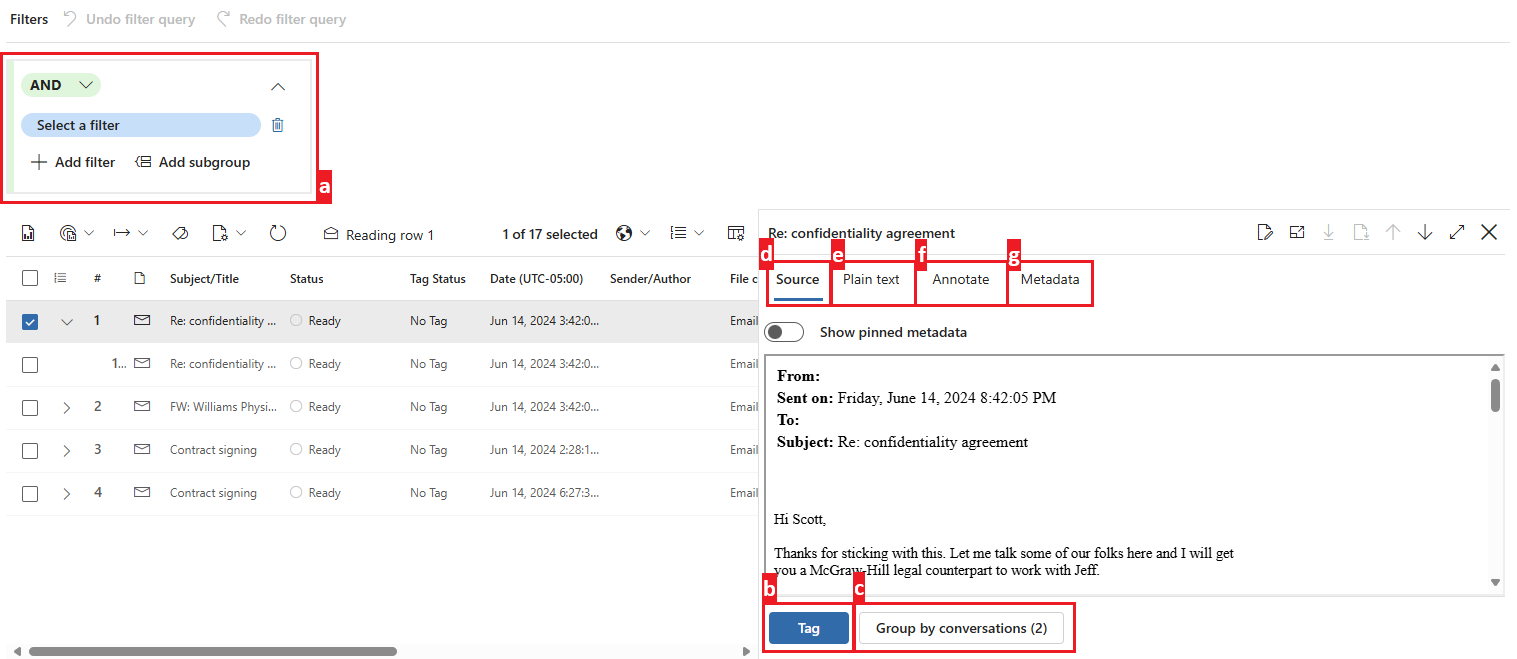Expand row 2 FW: Williams Physi conversation

click(66, 406)
